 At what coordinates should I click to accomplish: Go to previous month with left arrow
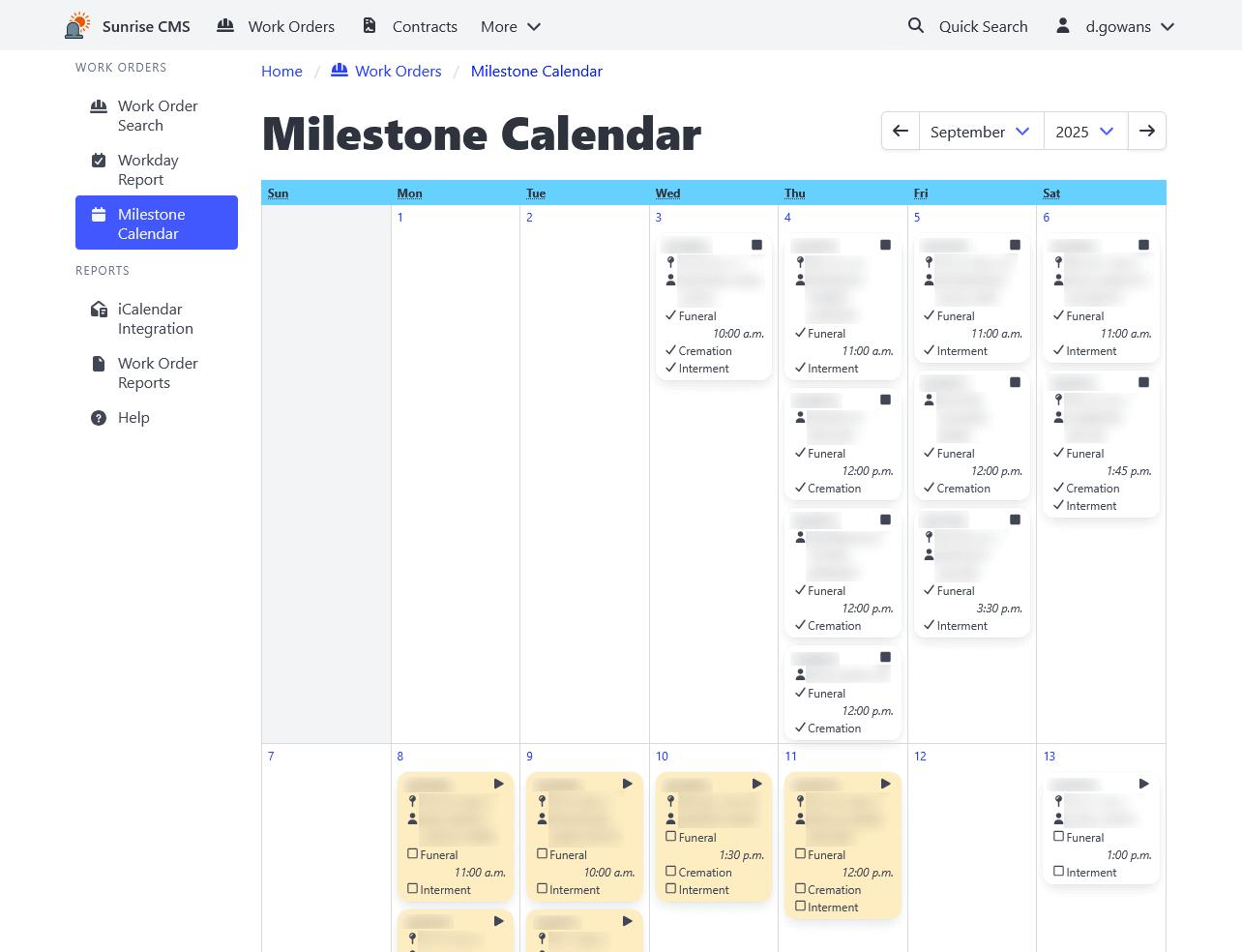901,131
